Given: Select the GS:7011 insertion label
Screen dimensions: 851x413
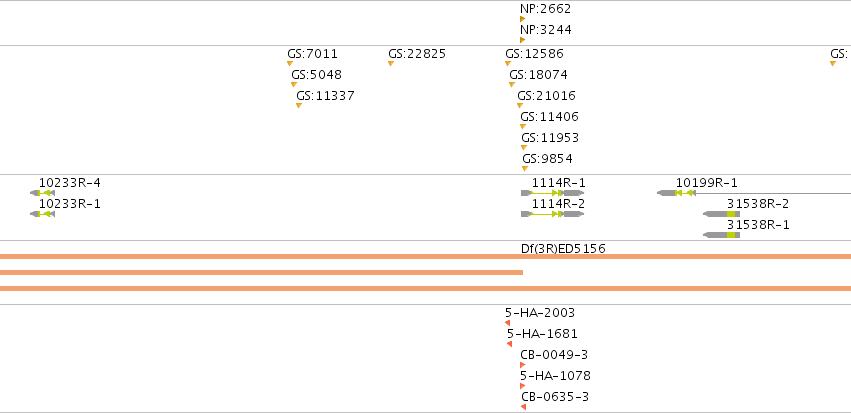Looking at the screenshot, I should [312, 54].
